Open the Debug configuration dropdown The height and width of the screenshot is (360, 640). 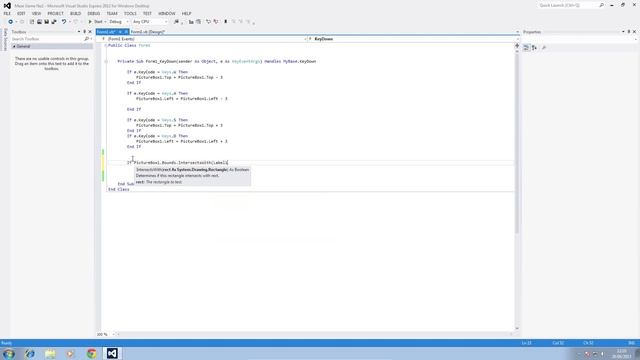(x=118, y=22)
